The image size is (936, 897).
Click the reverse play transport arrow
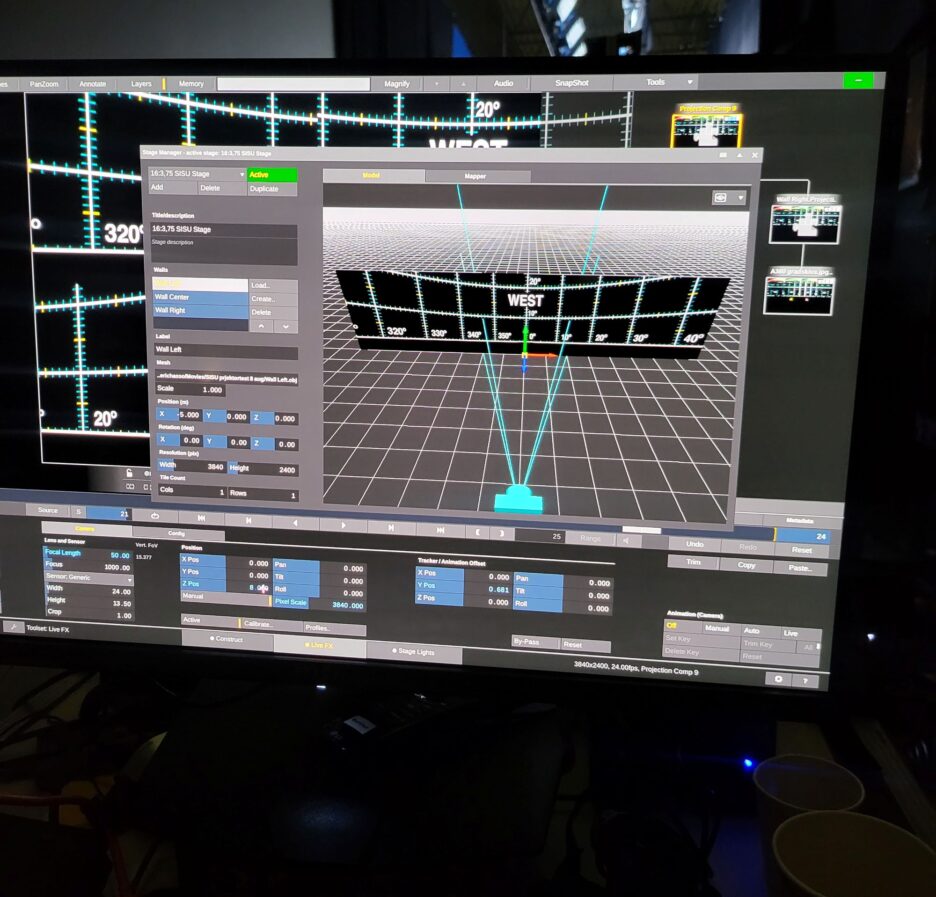click(296, 522)
